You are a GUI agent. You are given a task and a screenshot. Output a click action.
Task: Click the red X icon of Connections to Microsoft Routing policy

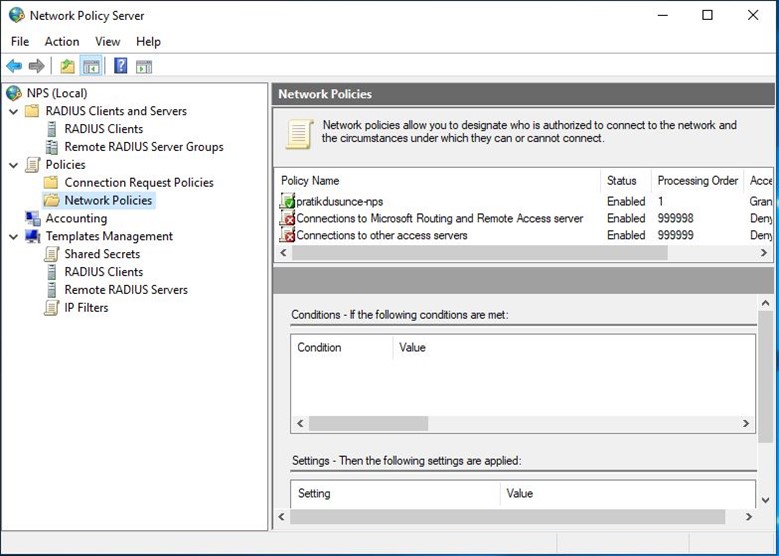pyautogui.click(x=288, y=218)
